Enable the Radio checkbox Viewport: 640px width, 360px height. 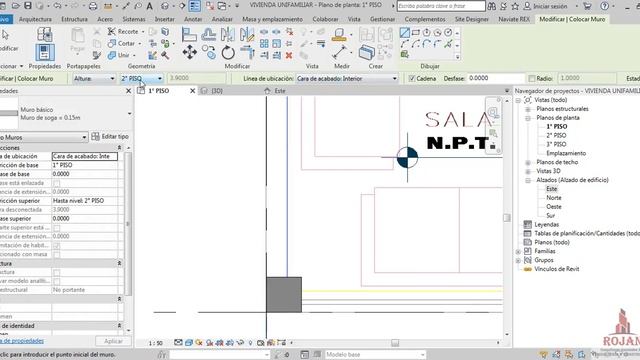[x=531, y=78]
